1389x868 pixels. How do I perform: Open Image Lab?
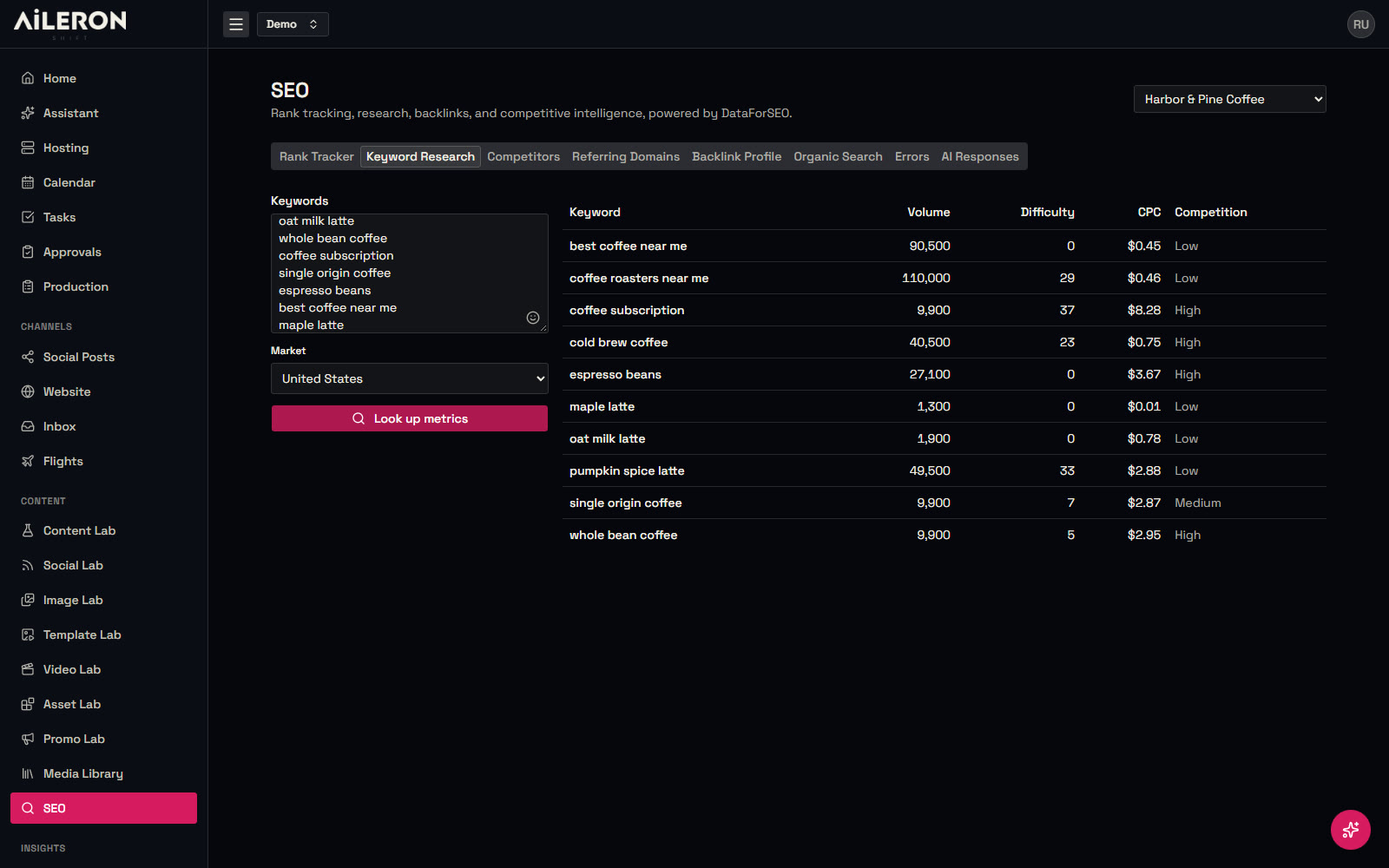[x=103, y=600]
